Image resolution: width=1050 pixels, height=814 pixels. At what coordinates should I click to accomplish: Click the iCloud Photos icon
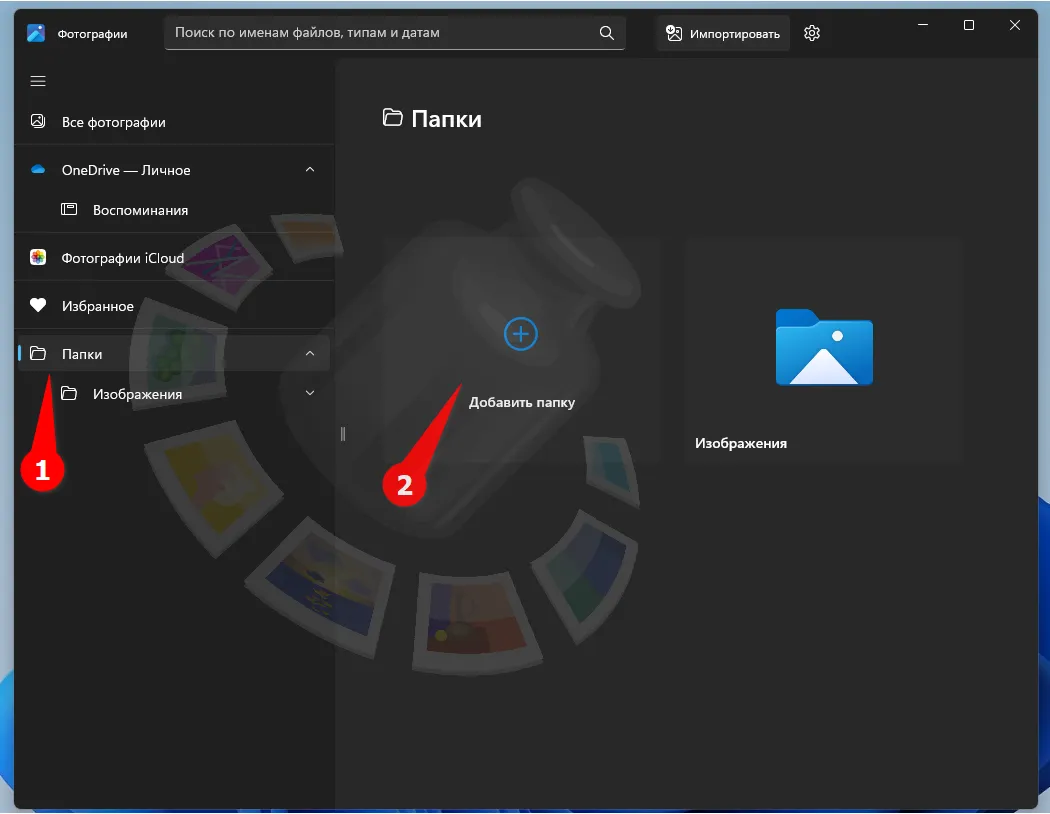point(38,258)
